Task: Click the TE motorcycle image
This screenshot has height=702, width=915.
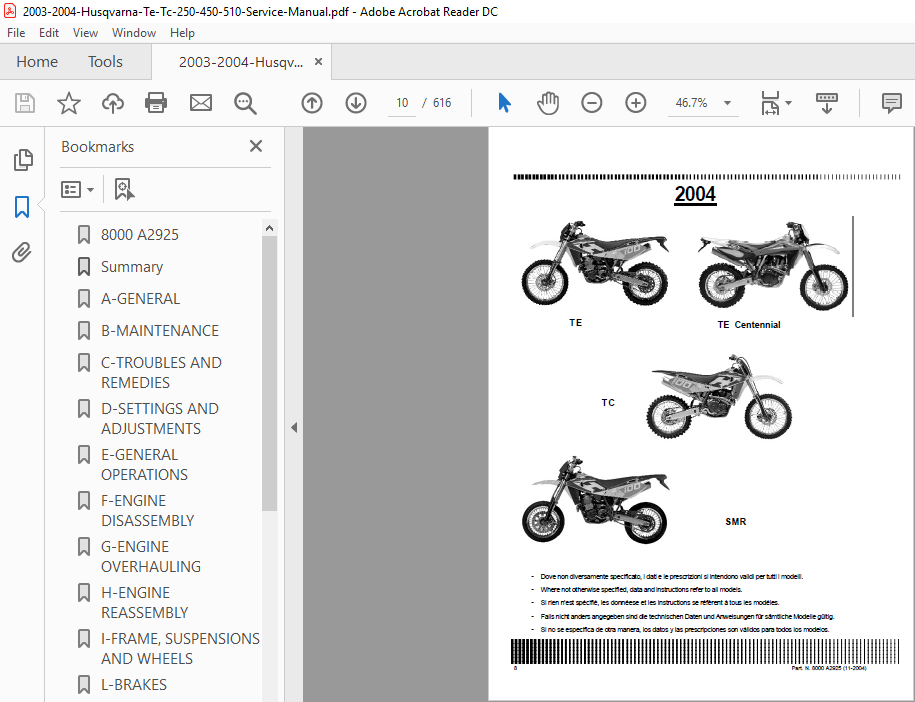Action: pyautogui.click(x=594, y=263)
